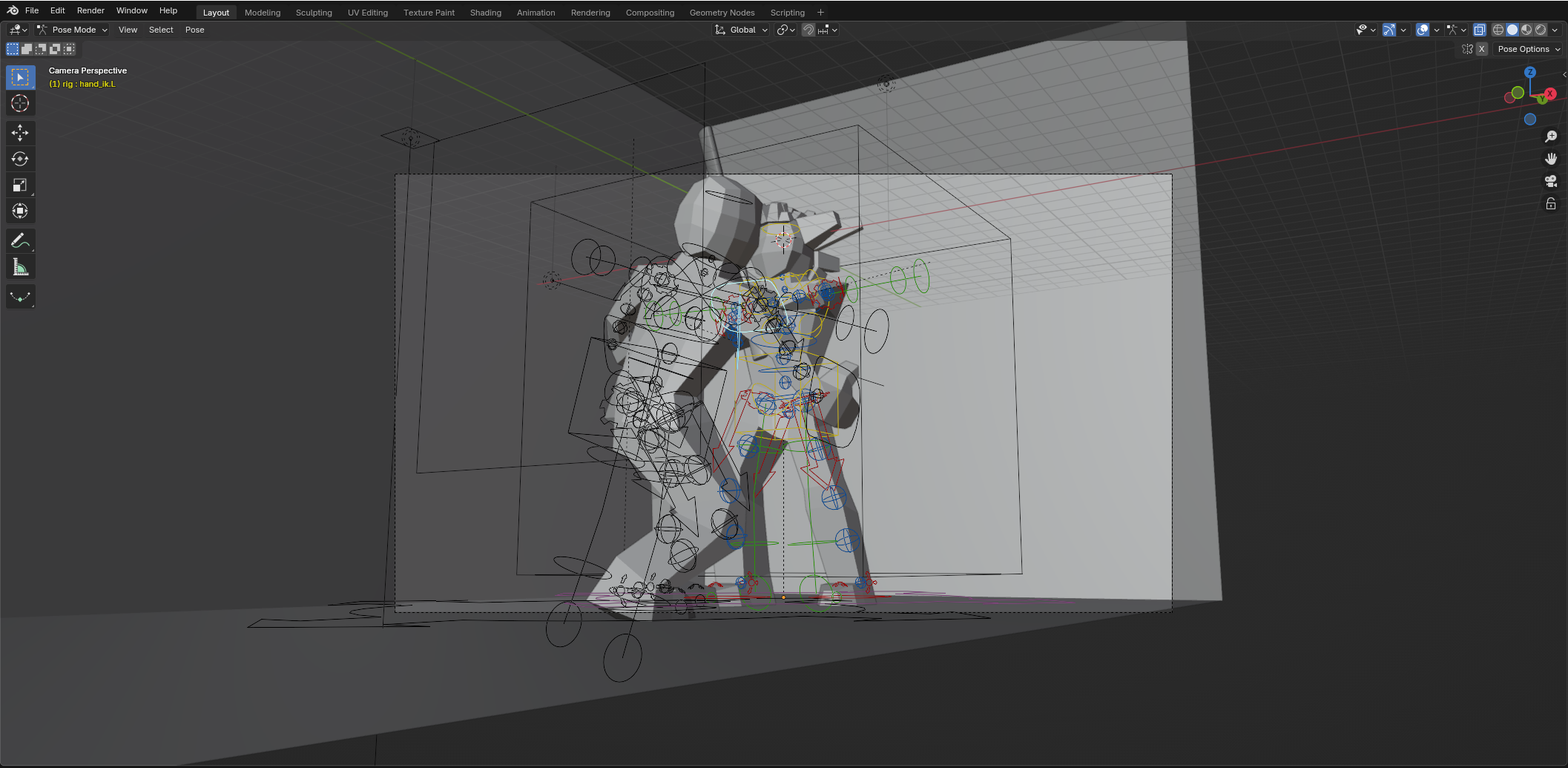Open the Render menu
The image size is (1568, 768).
pos(90,10)
